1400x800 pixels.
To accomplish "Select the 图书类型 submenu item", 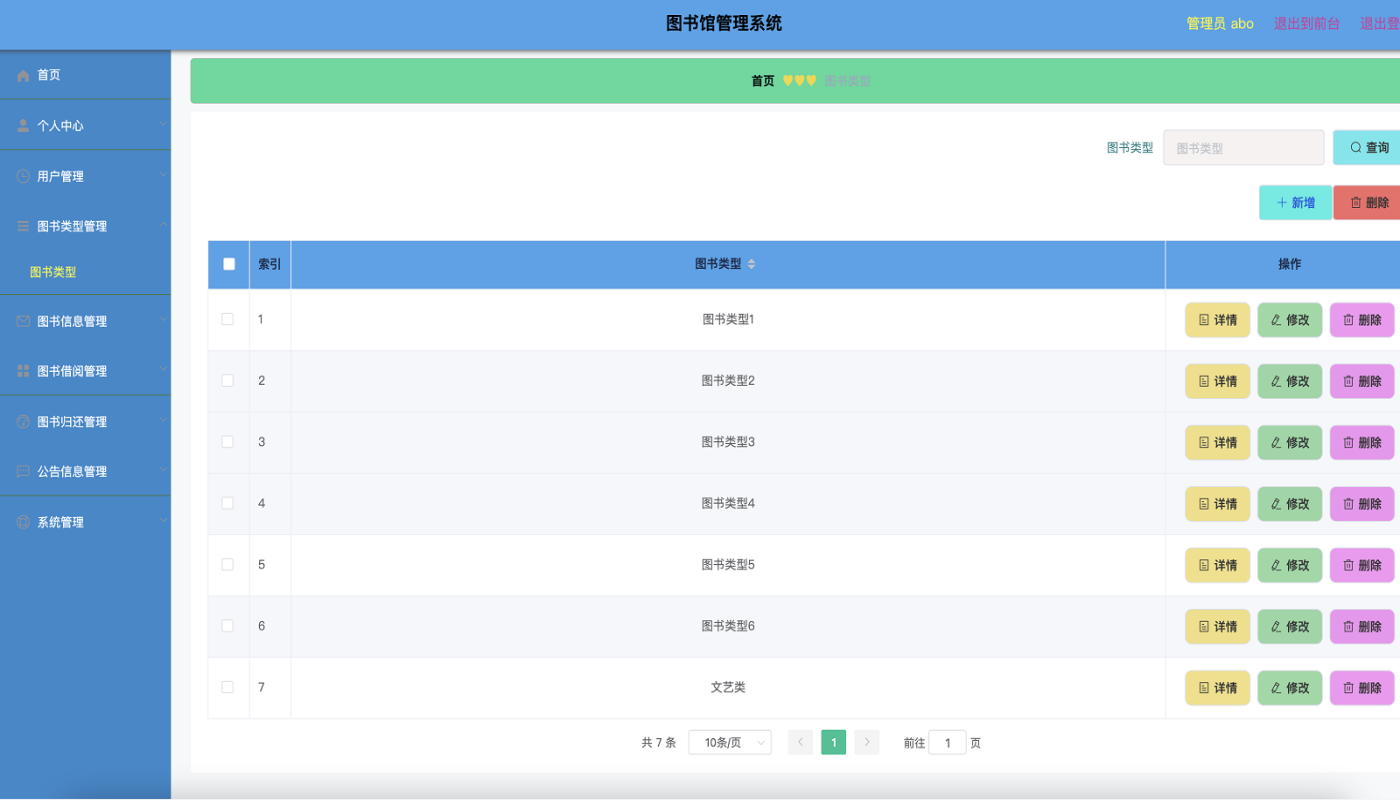I will (53, 272).
